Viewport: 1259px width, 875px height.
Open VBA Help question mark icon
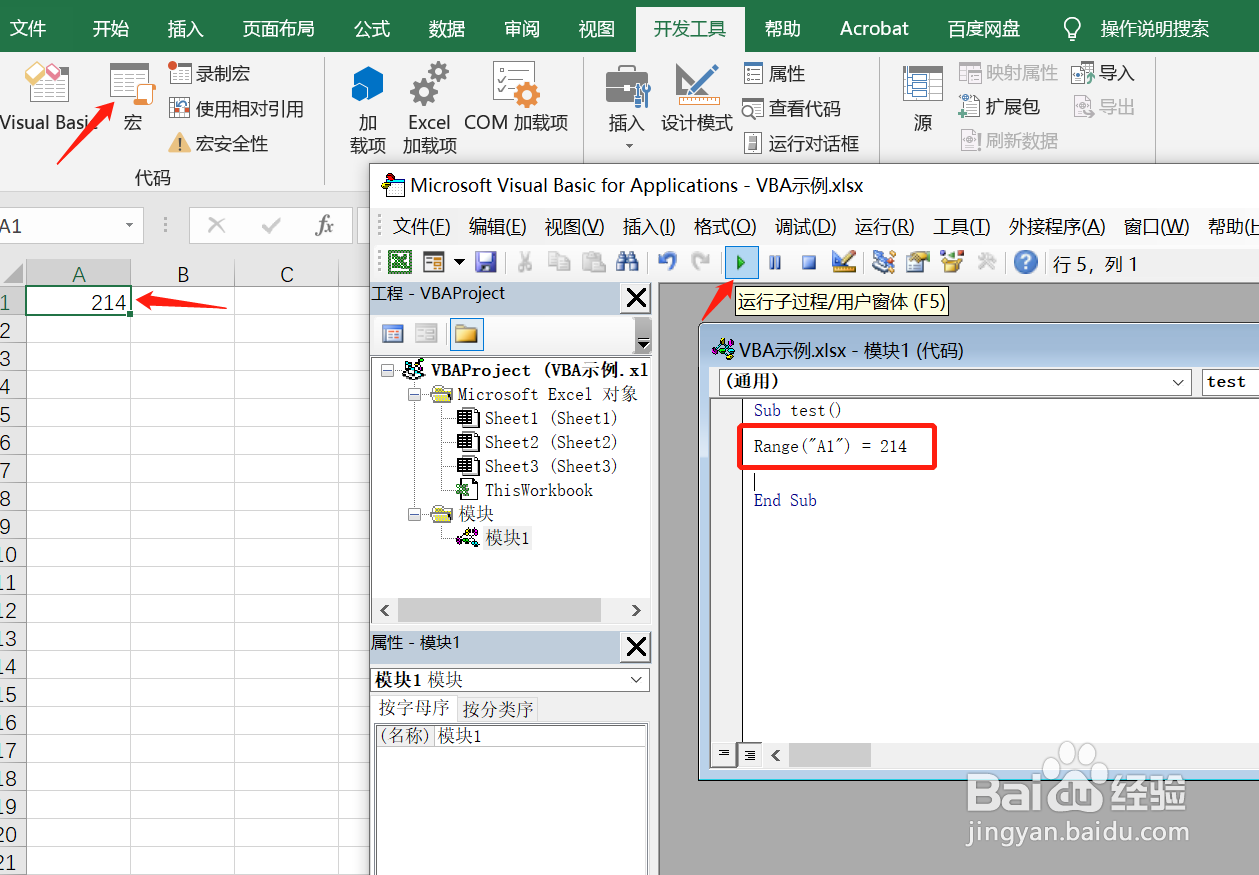[1025, 263]
